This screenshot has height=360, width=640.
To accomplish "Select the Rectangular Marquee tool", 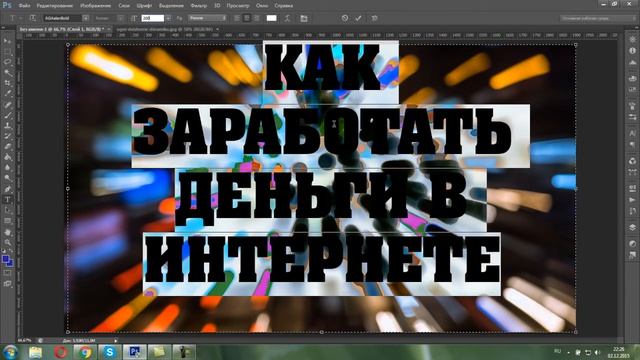I will coord(7,51).
